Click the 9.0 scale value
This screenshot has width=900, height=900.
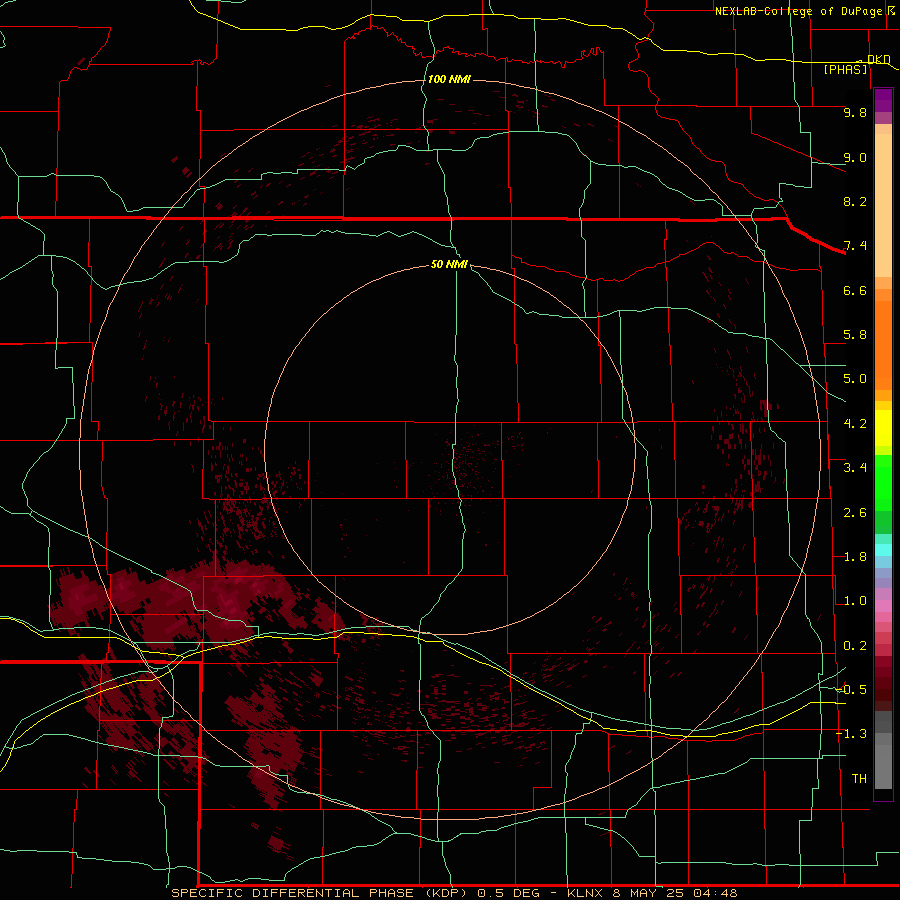pos(855,157)
